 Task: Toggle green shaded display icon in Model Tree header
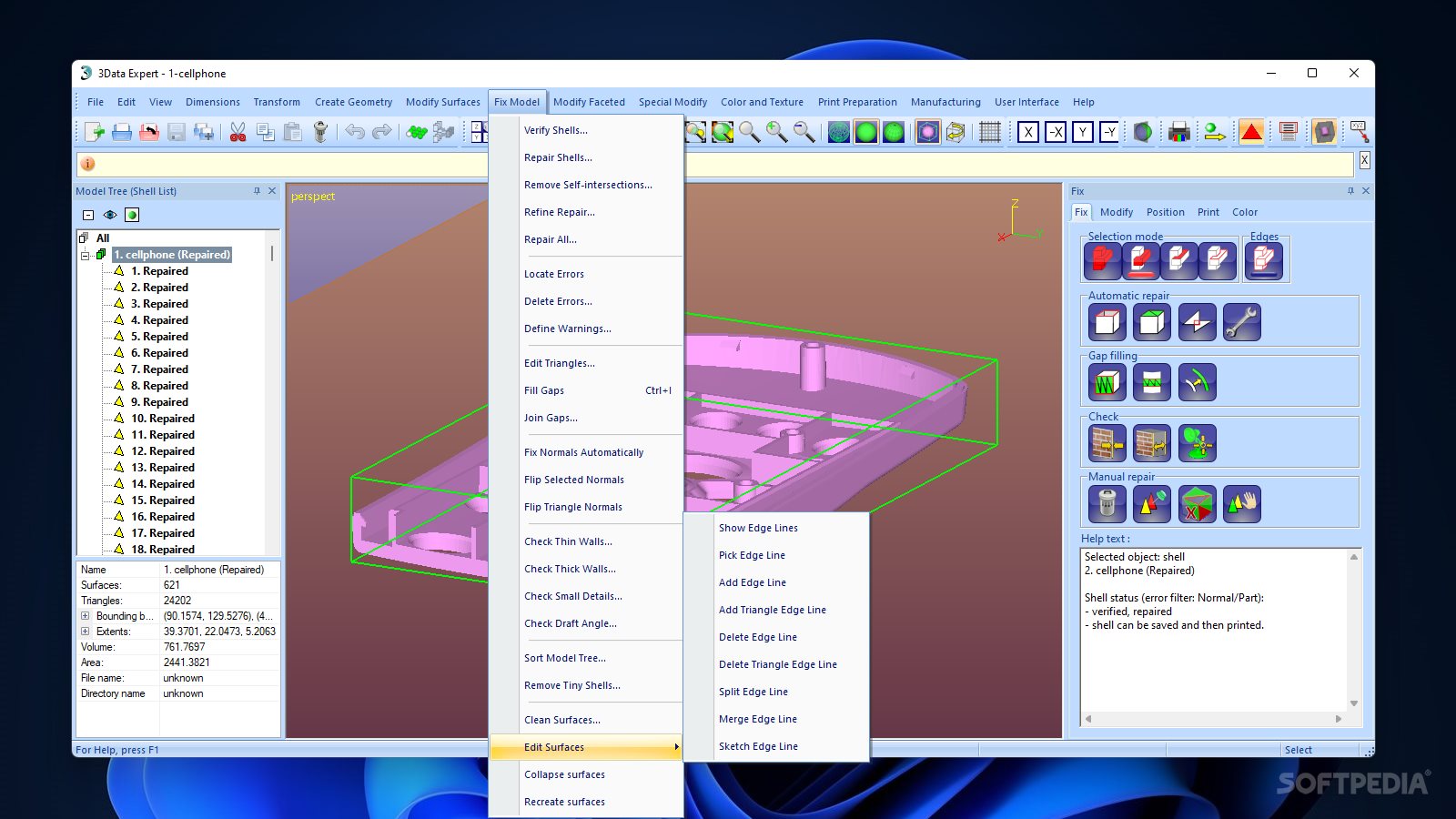pyautogui.click(x=132, y=215)
